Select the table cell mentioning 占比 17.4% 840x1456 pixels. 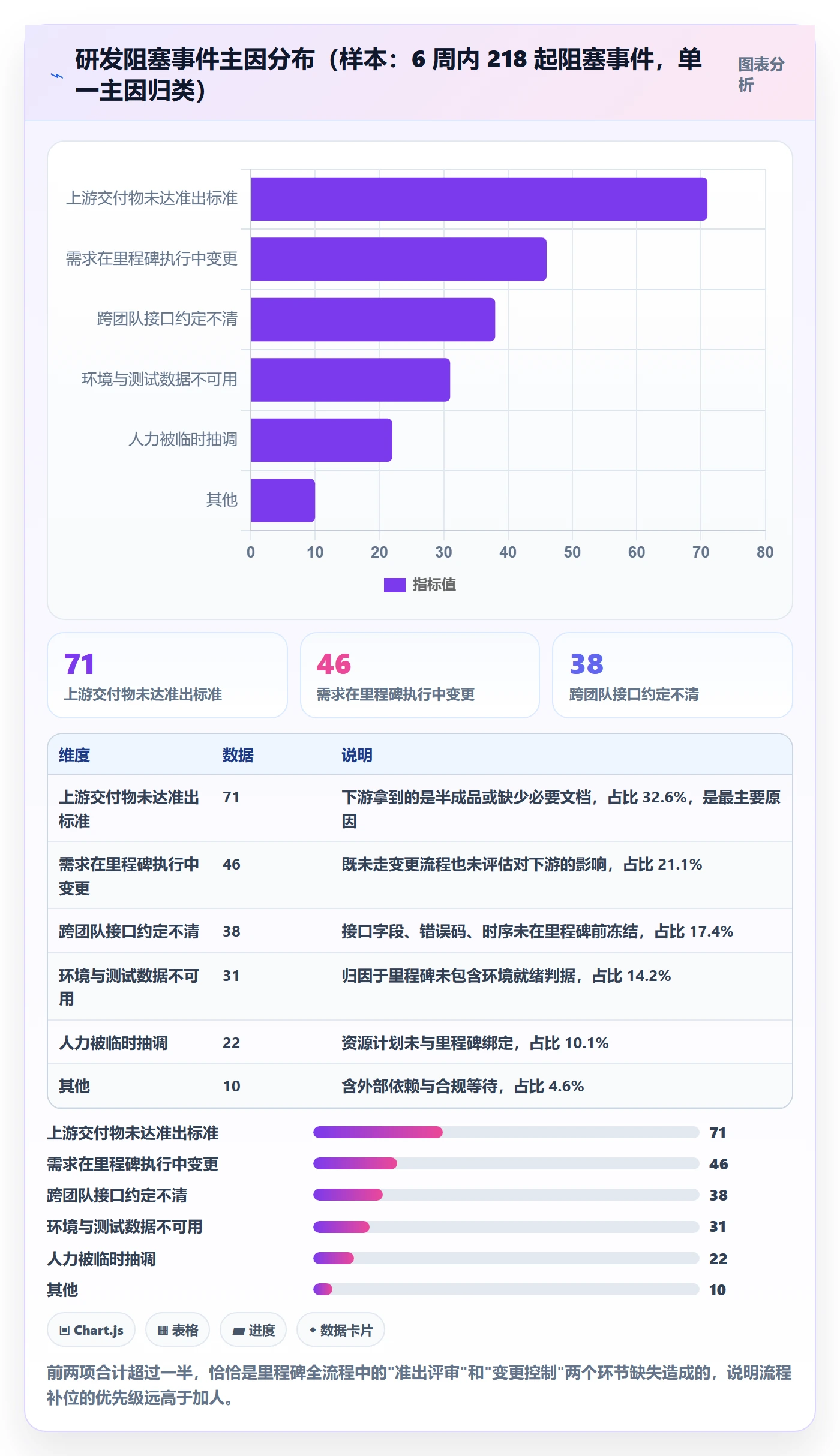click(x=561, y=931)
